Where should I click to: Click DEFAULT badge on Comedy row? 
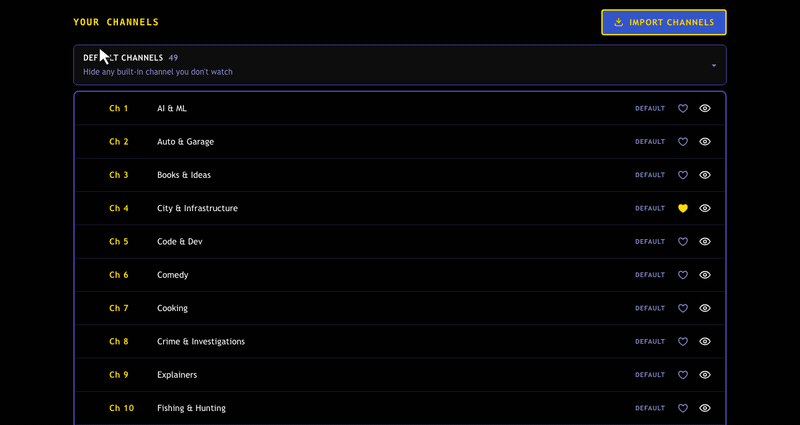tap(650, 275)
